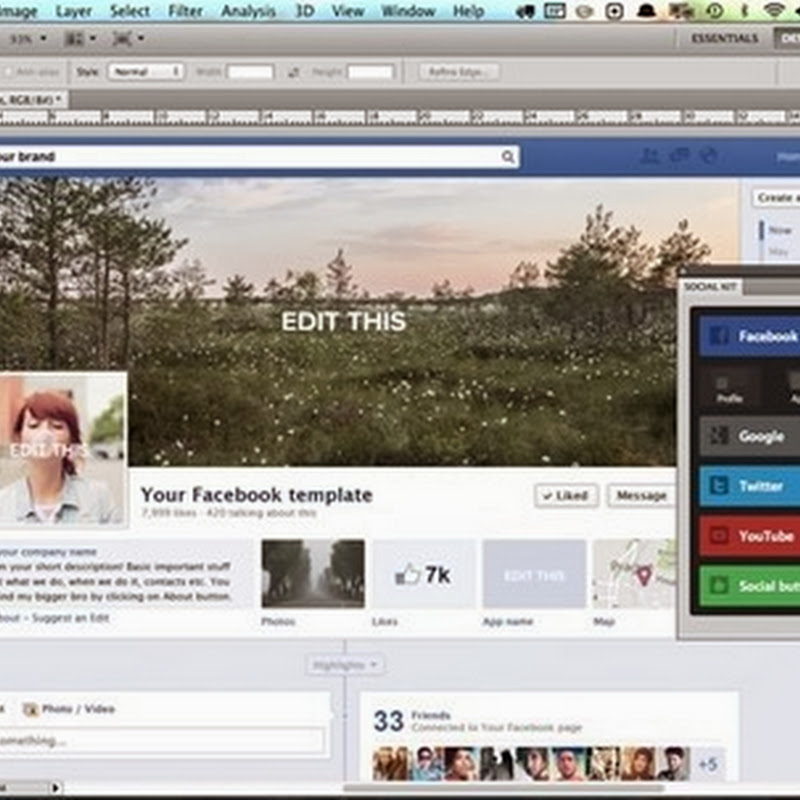The image size is (800, 800).
Task: Toggle the Anti-alias checkbox
Action: point(7,72)
